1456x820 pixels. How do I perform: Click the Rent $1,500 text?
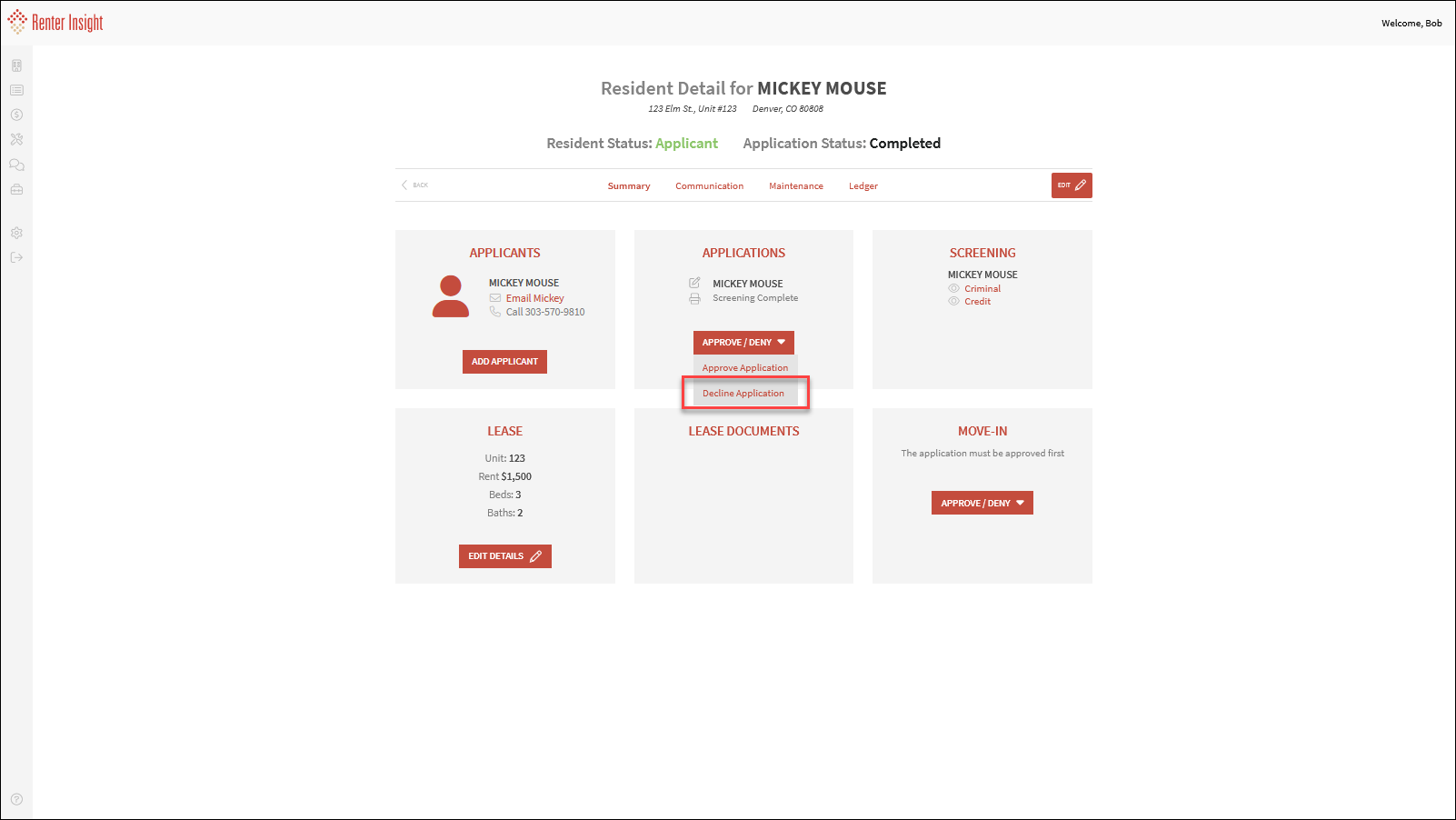pyautogui.click(x=504, y=476)
